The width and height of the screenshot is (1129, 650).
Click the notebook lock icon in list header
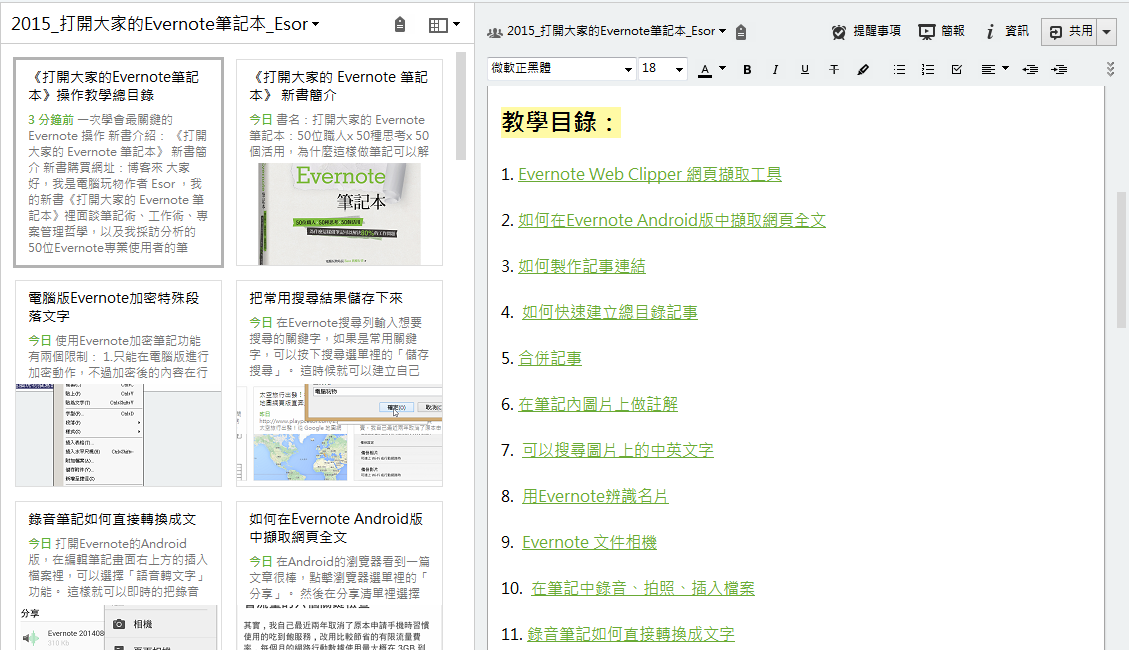(400, 24)
